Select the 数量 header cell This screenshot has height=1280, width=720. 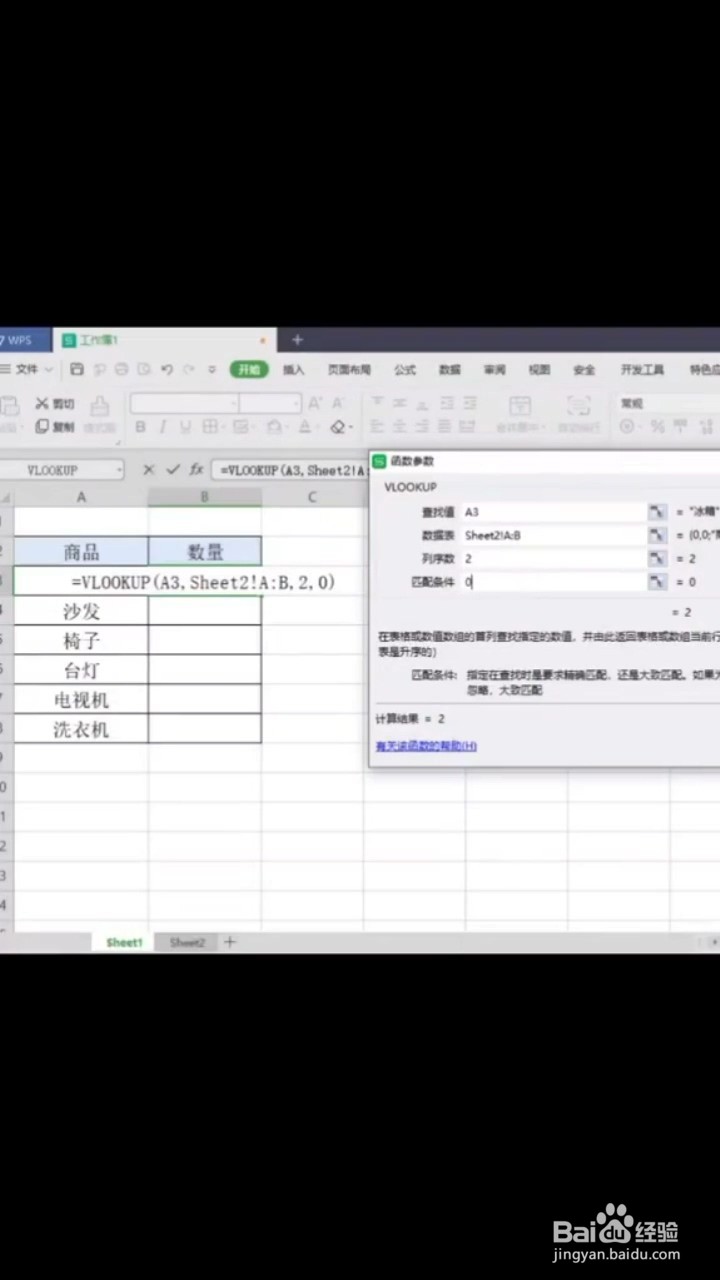pos(205,551)
